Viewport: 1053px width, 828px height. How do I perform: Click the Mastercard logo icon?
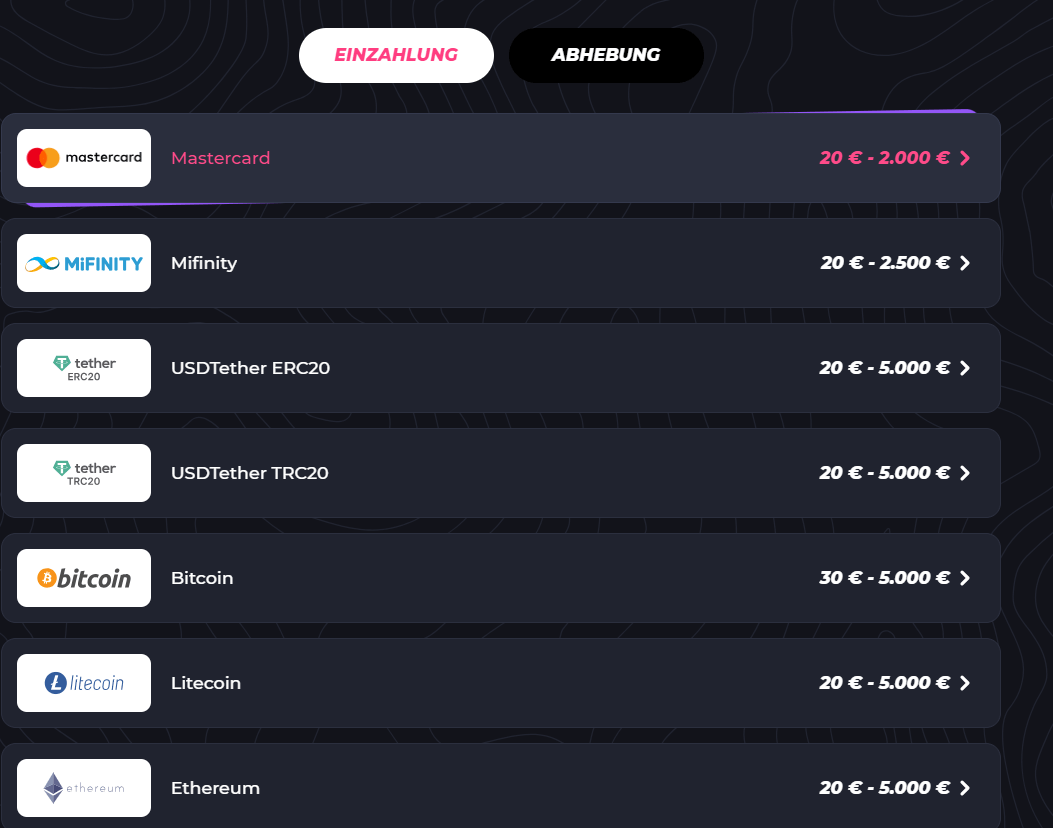pos(84,158)
